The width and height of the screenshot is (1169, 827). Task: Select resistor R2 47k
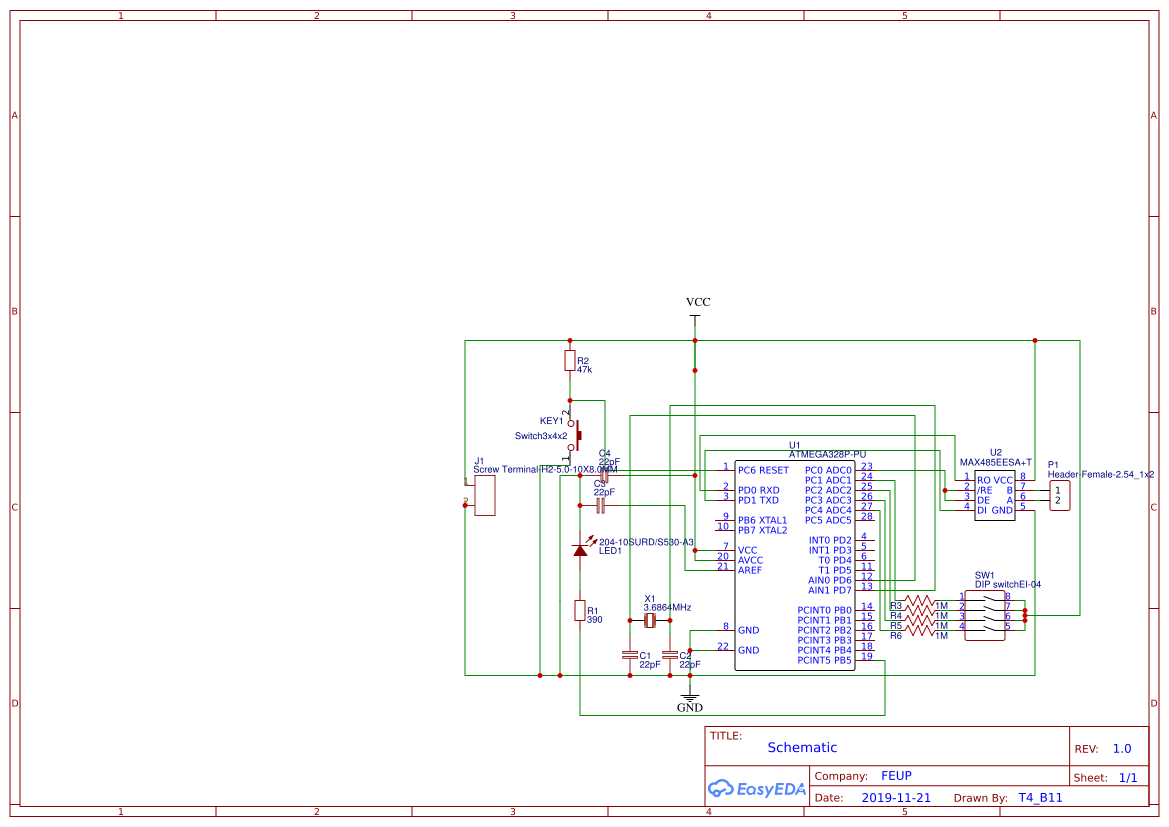(569, 362)
